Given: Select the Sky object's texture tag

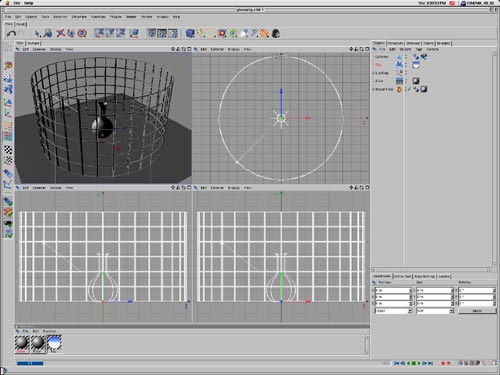Looking at the screenshot, I should coord(416,65).
